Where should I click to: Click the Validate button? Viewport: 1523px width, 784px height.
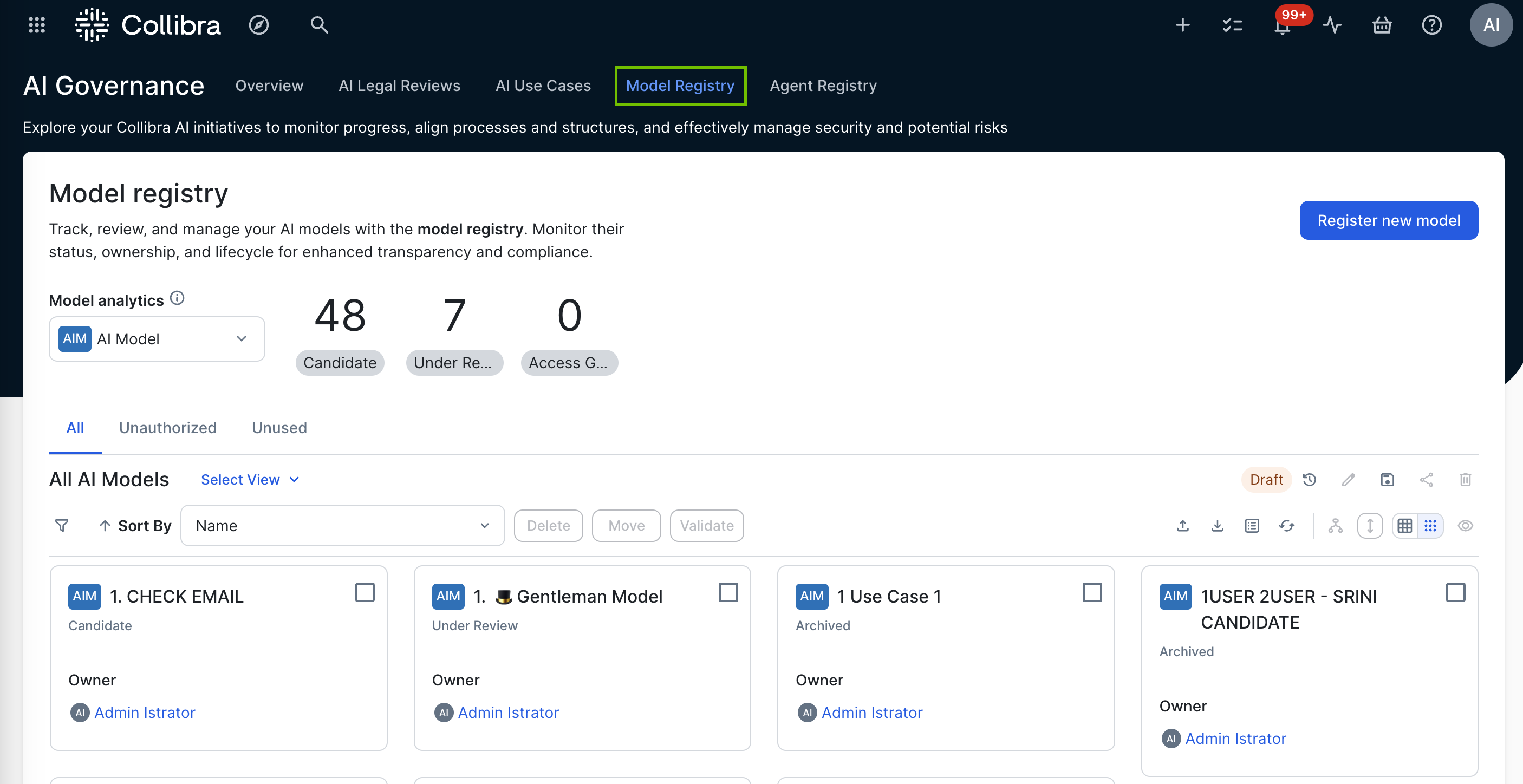coord(707,526)
